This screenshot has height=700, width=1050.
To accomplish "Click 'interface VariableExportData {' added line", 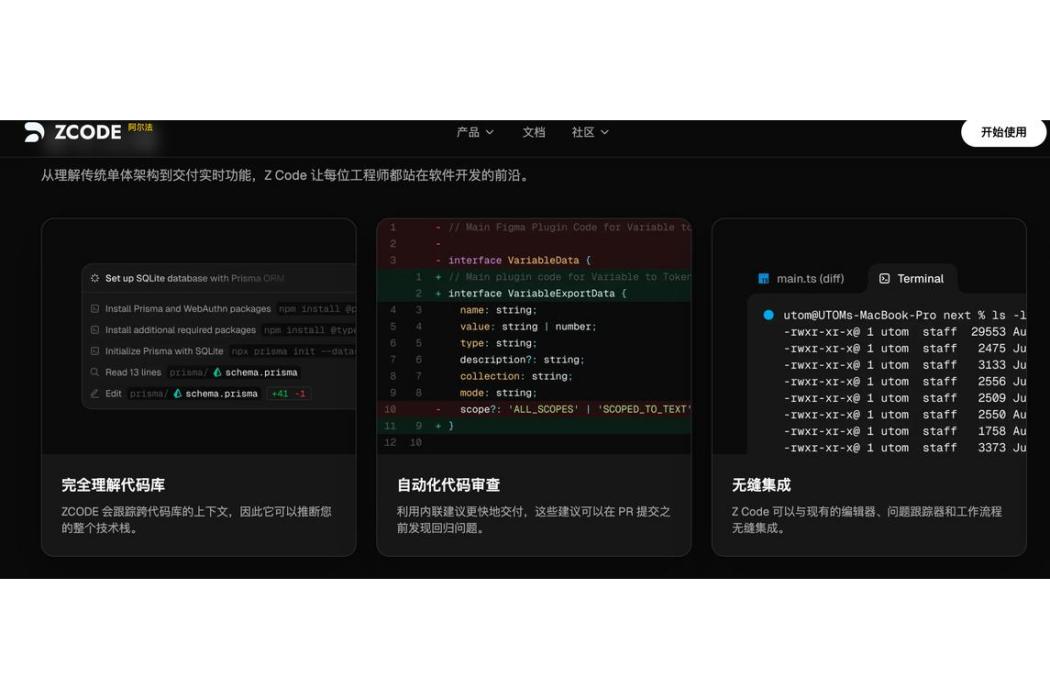I will pyautogui.click(x=537, y=293).
